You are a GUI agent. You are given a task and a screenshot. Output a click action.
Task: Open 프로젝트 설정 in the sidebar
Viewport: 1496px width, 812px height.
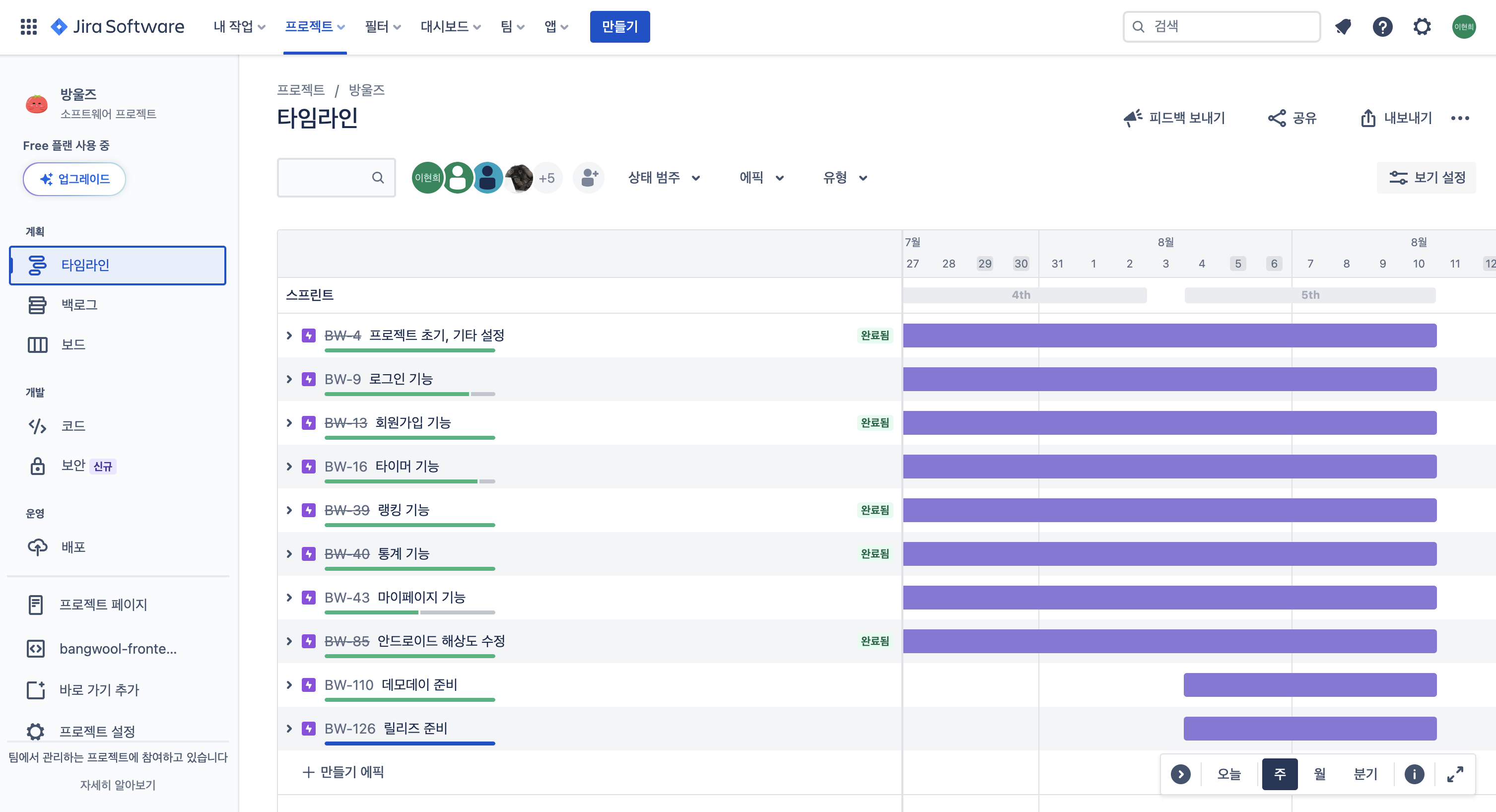(x=118, y=731)
